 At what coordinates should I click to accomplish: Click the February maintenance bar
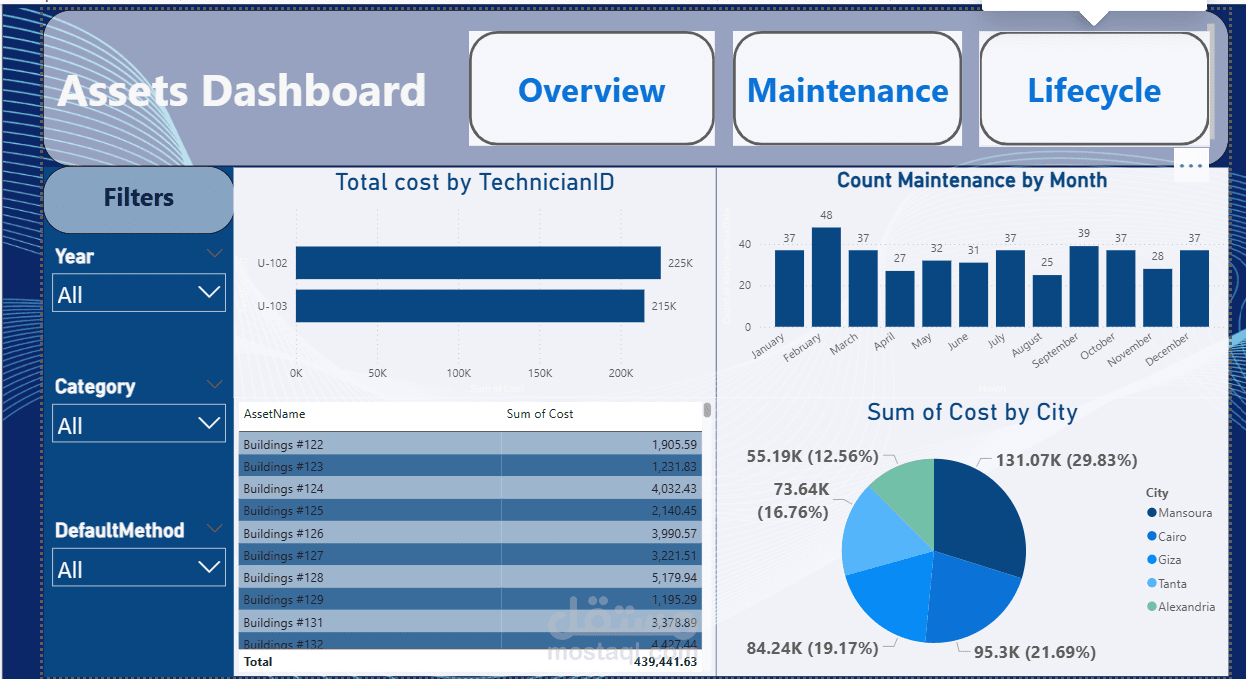(x=826, y=277)
